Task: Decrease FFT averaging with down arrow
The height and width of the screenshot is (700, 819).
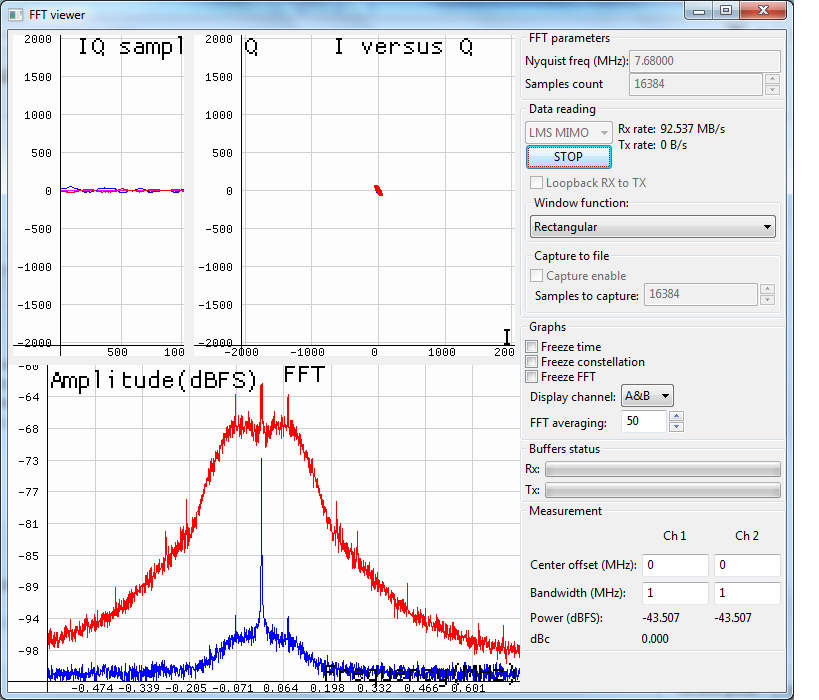Action: click(676, 427)
